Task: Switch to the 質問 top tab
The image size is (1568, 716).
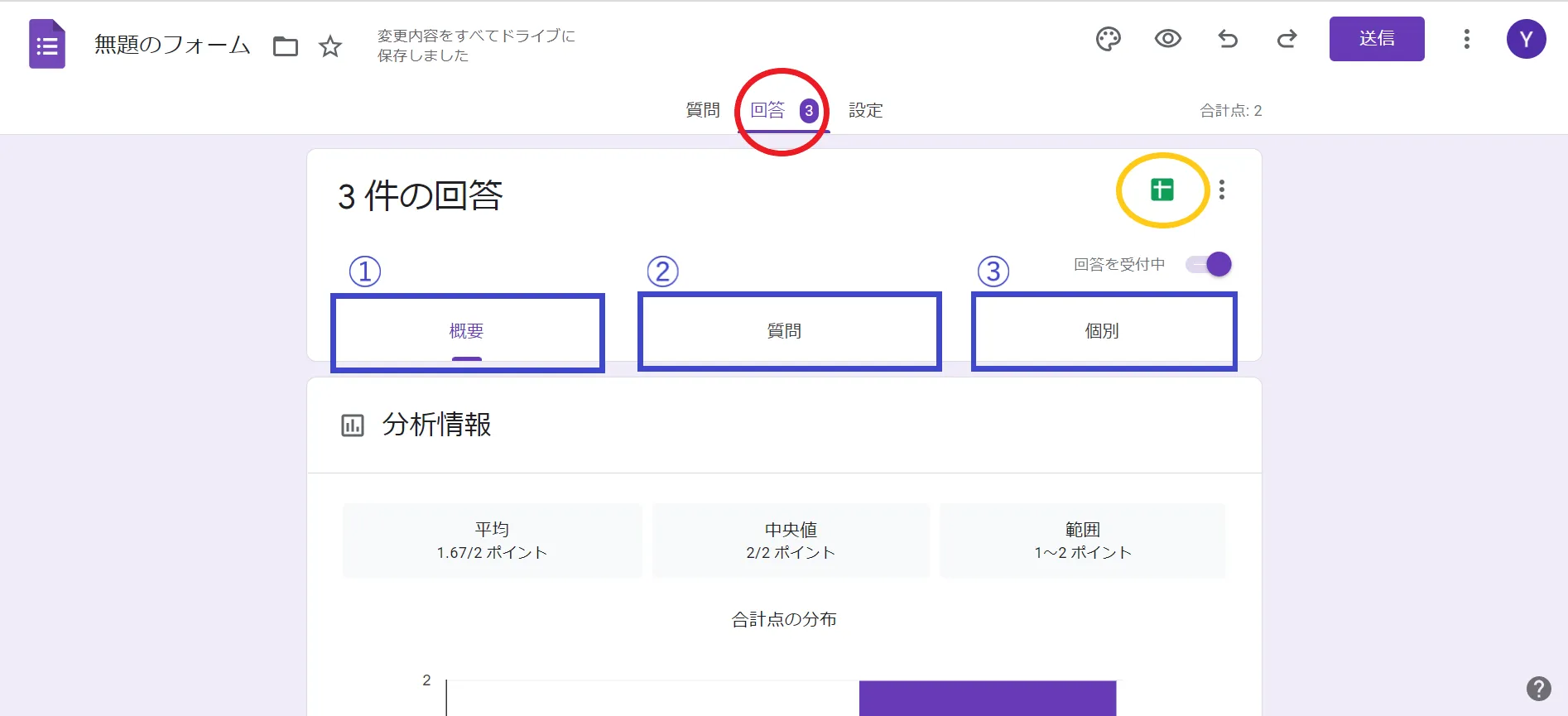Action: point(702,110)
